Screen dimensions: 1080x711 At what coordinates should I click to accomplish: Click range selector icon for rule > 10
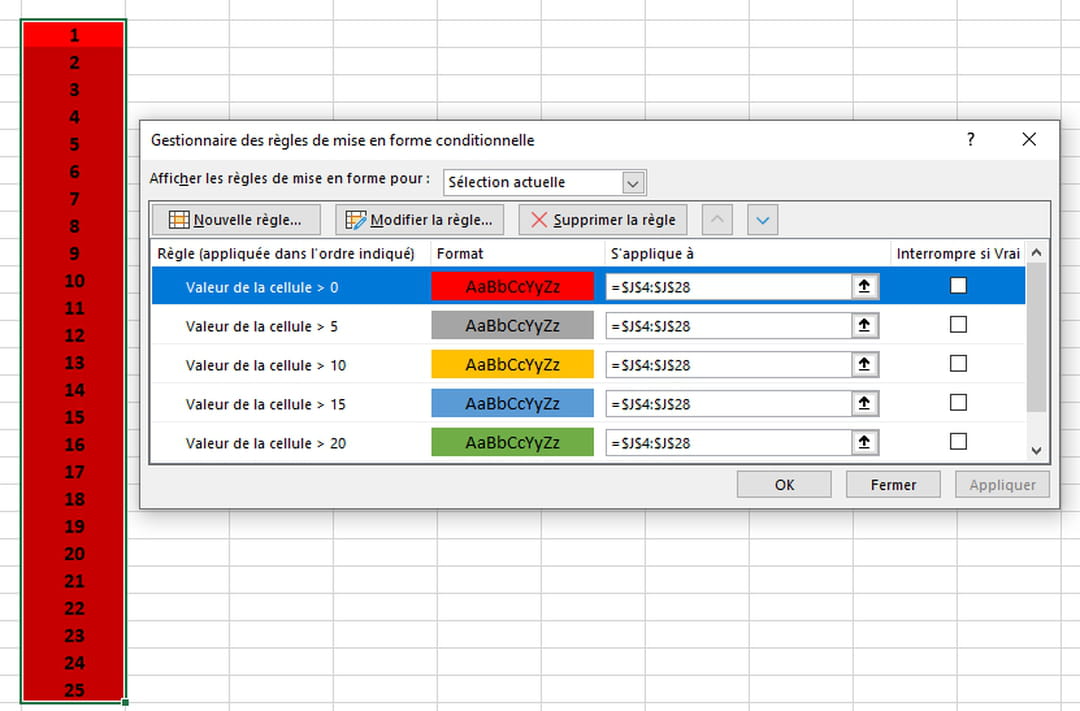(x=864, y=364)
